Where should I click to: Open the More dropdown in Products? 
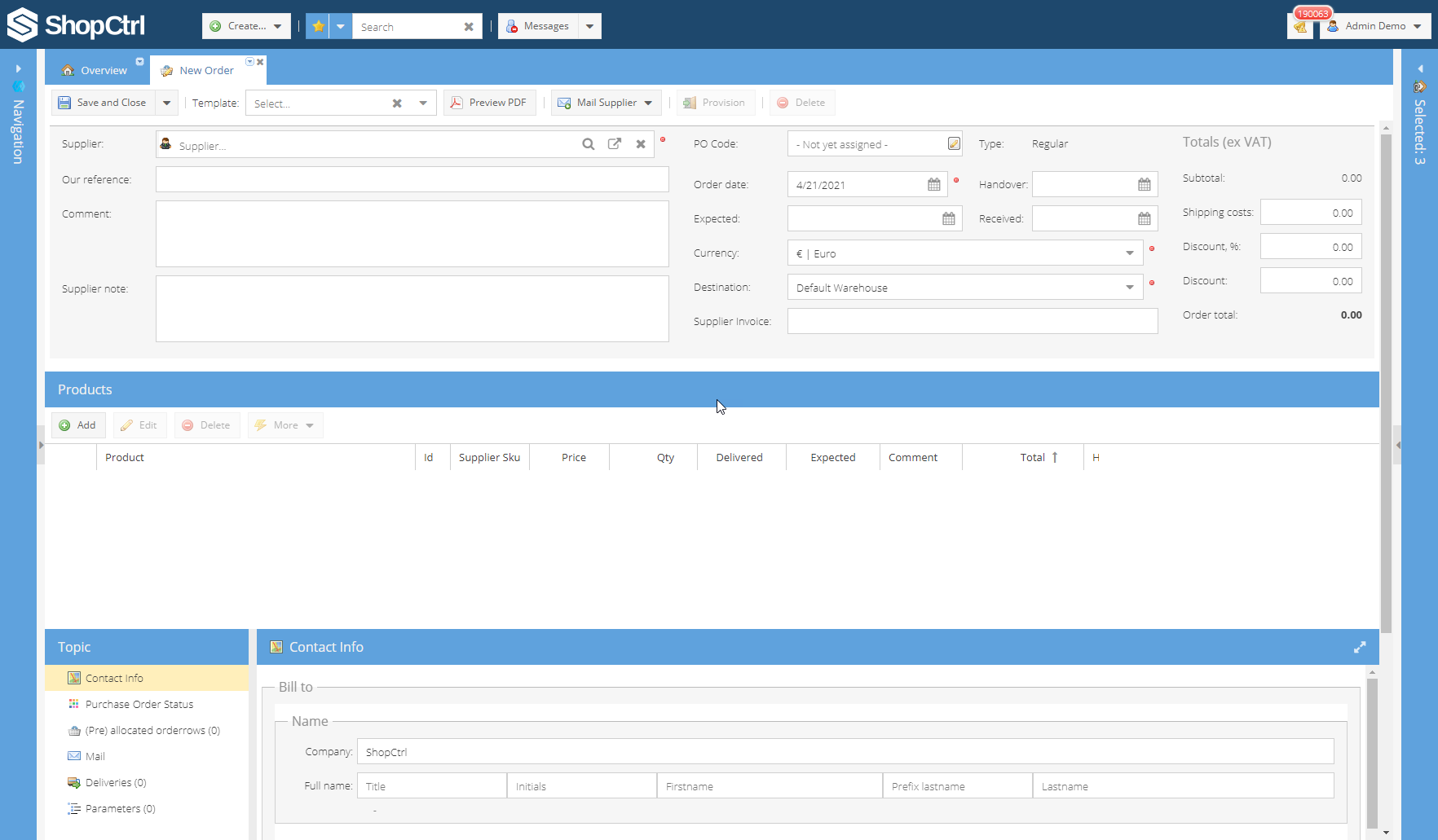pos(285,425)
